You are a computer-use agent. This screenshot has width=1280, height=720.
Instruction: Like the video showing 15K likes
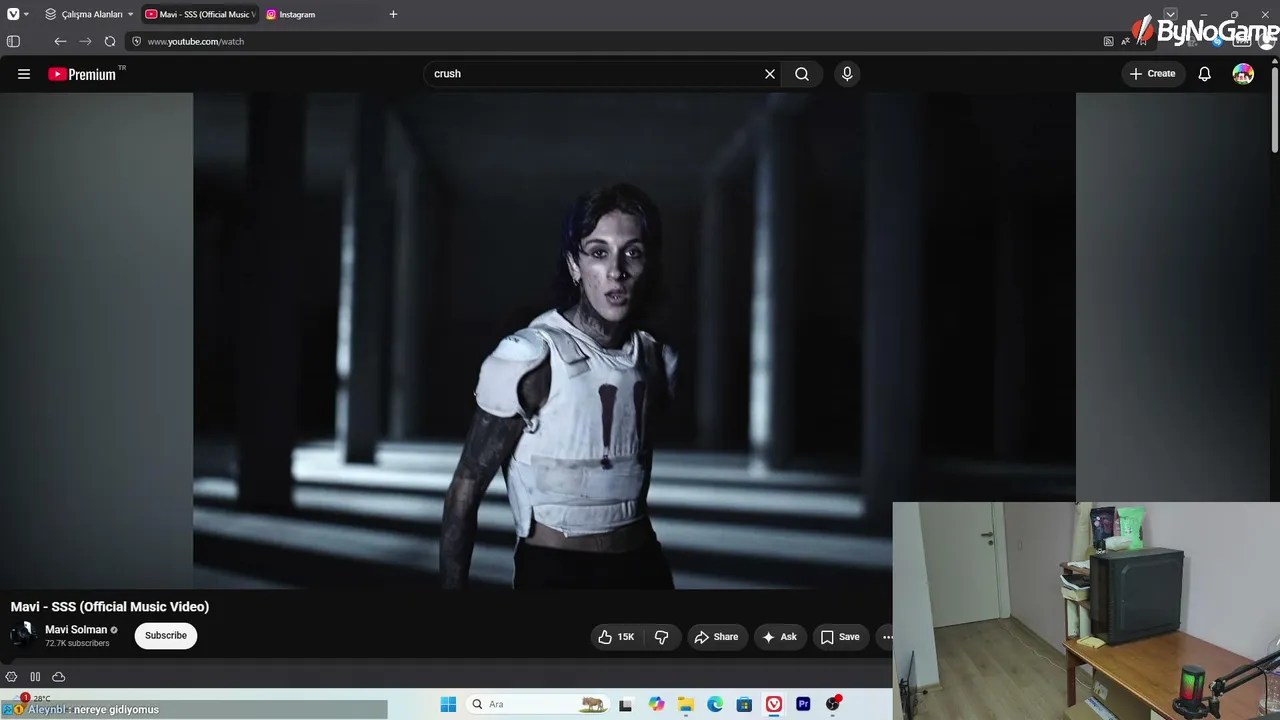click(x=616, y=637)
